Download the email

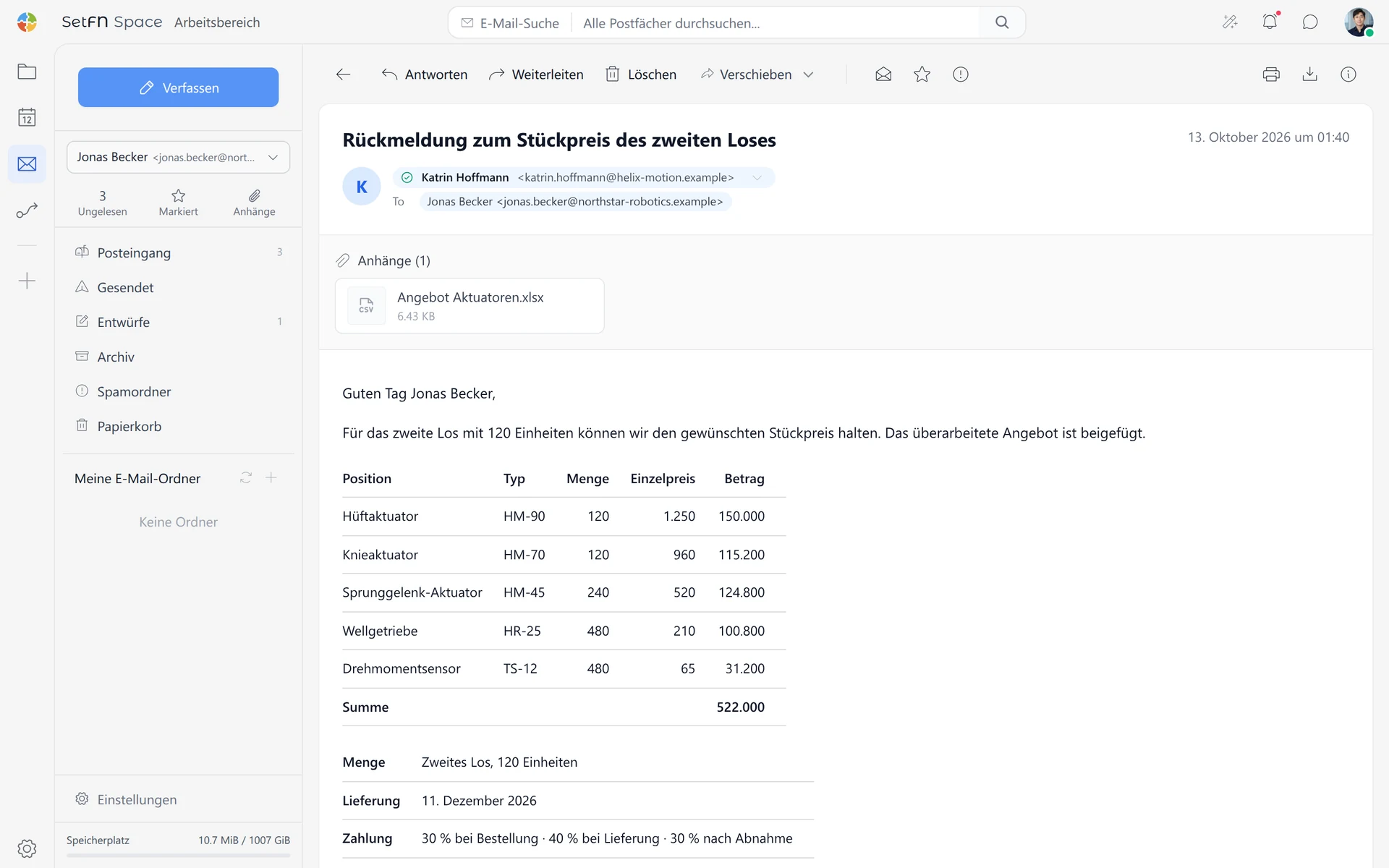pos(1309,75)
